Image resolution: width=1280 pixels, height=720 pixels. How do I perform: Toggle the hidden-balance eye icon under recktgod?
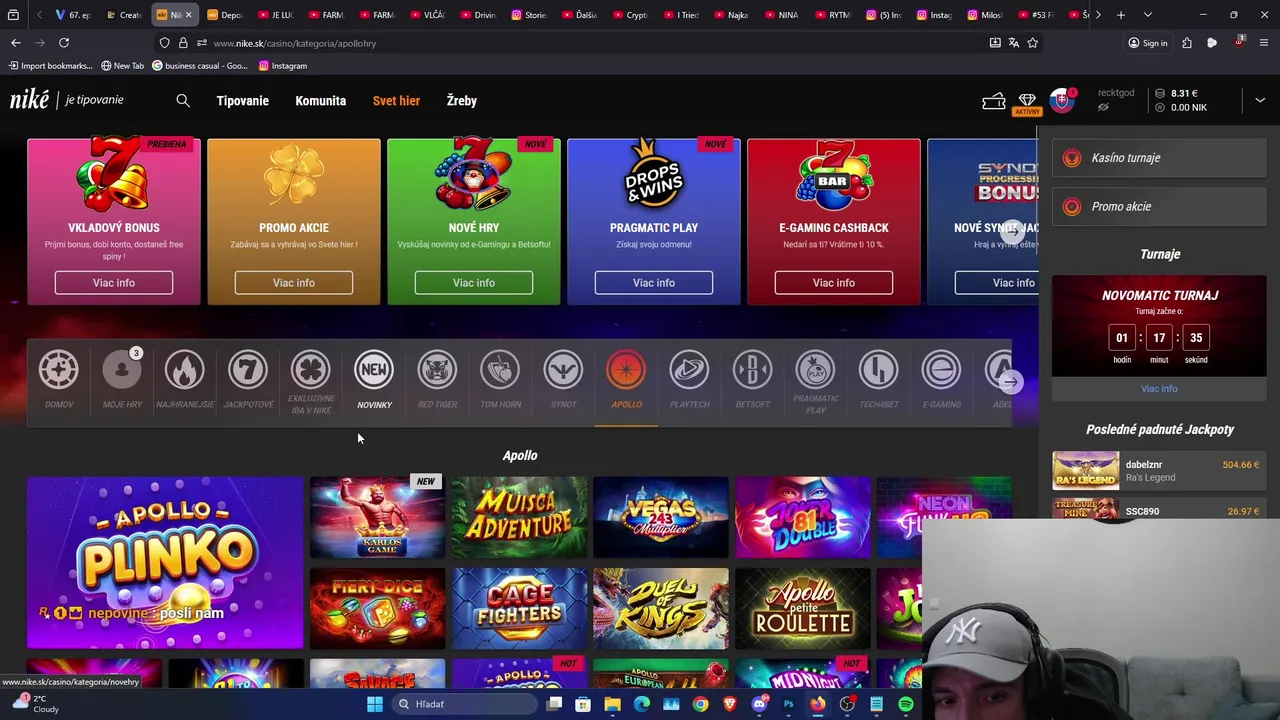click(1103, 107)
